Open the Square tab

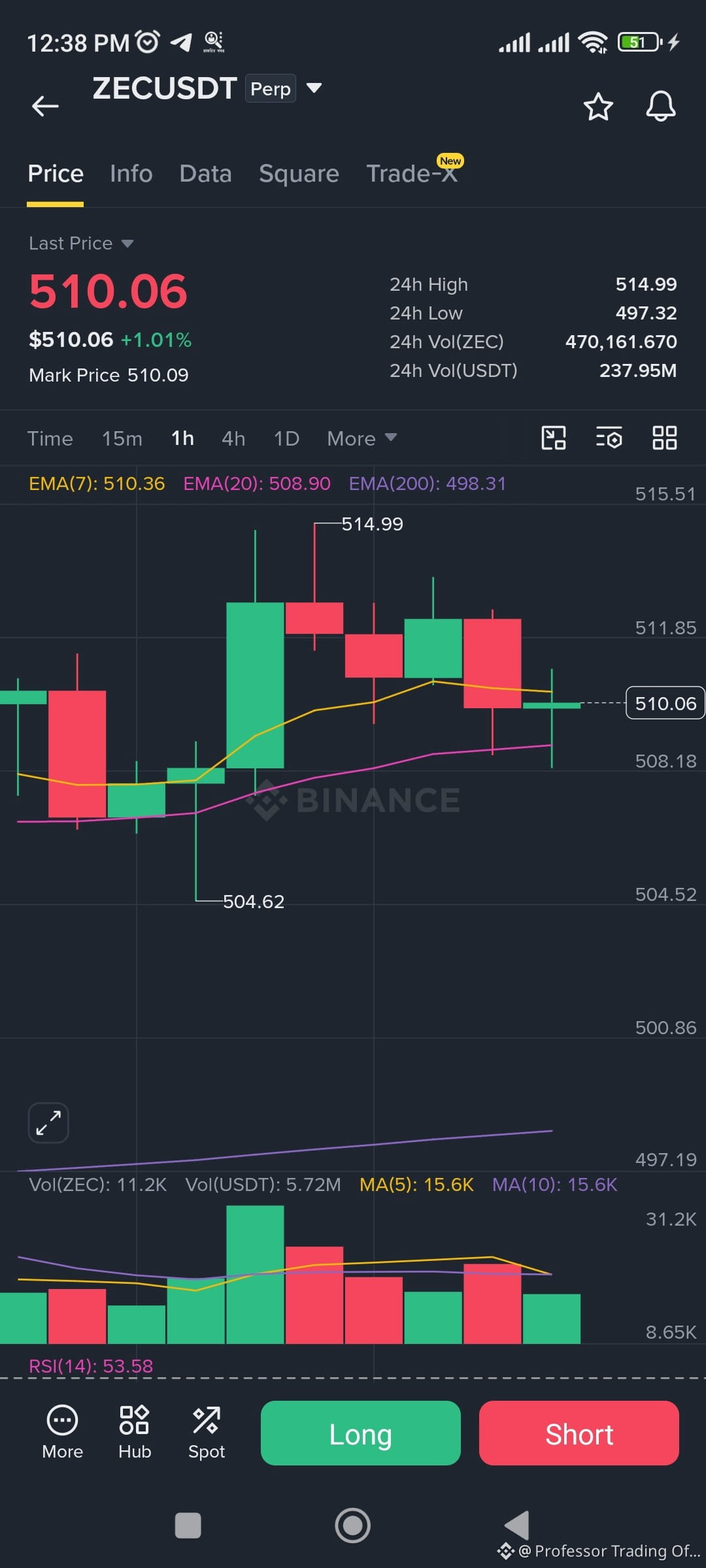pyautogui.click(x=299, y=174)
